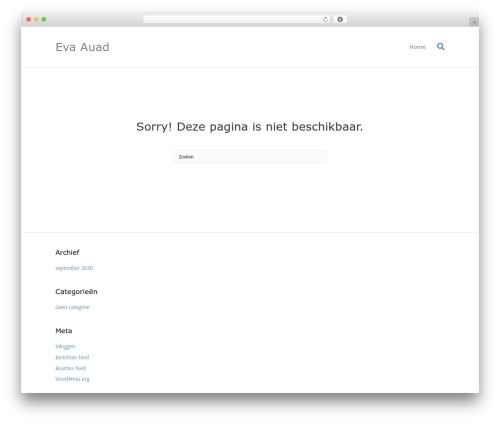
Task: Open the search magnifier icon in header
Action: (x=440, y=47)
